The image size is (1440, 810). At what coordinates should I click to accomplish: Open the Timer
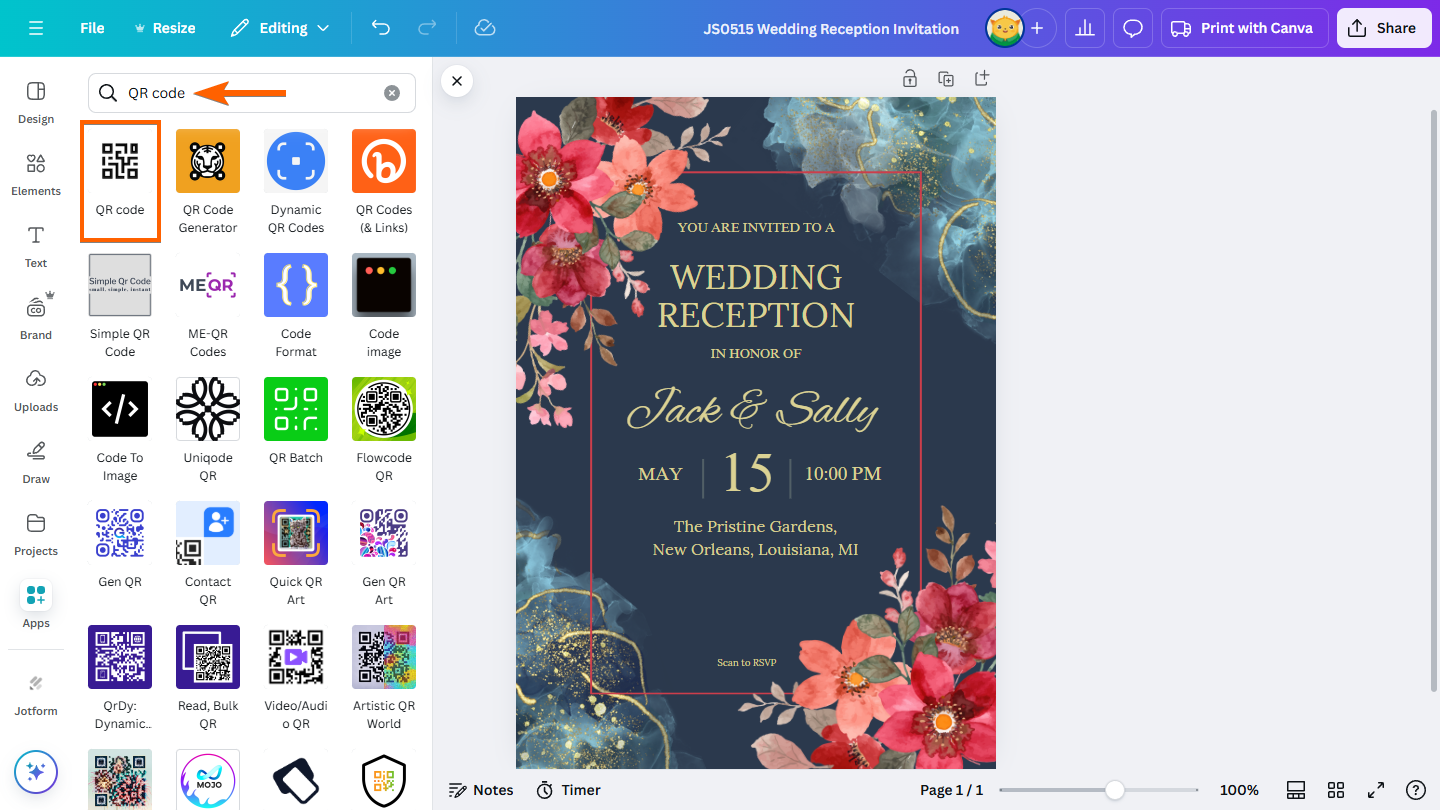click(568, 790)
